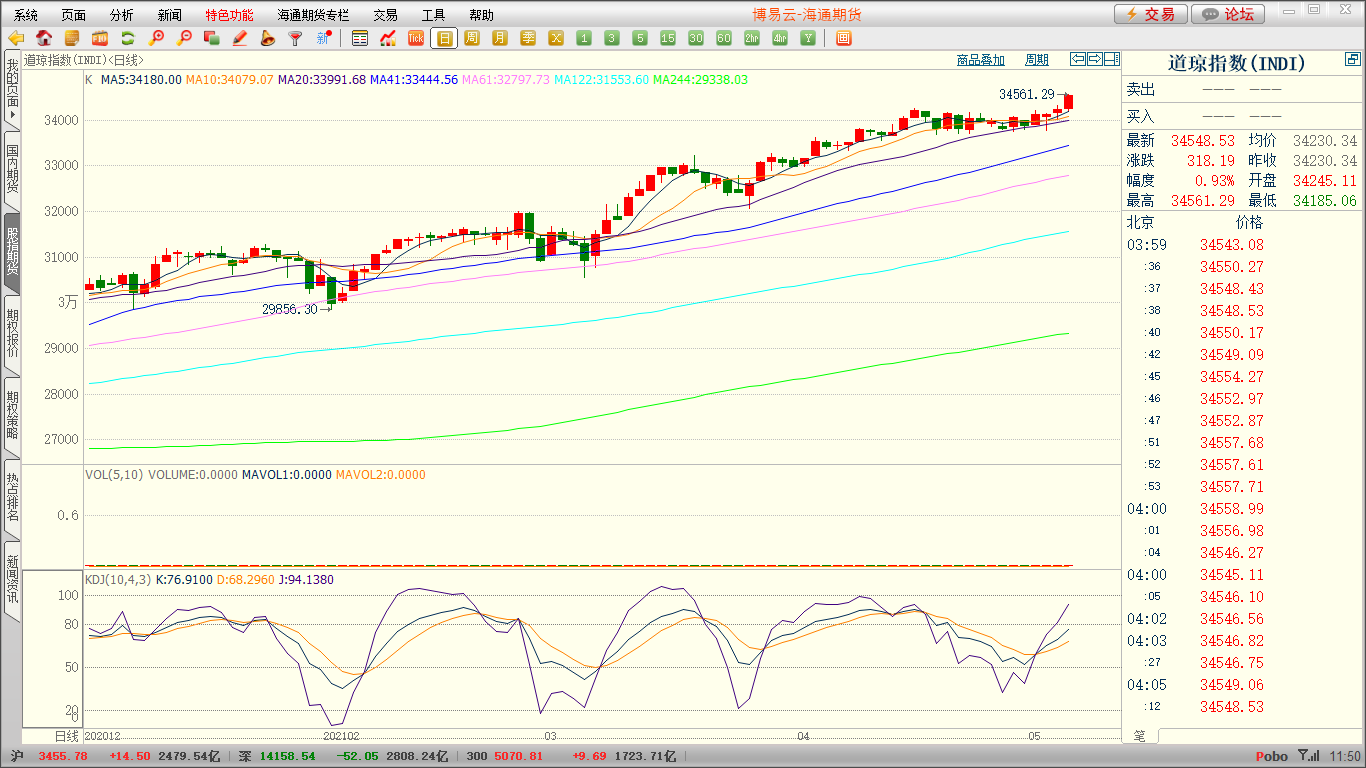Screen dimensions: 1366x768
Task: Click the green Y period icon
Action: click(808, 38)
